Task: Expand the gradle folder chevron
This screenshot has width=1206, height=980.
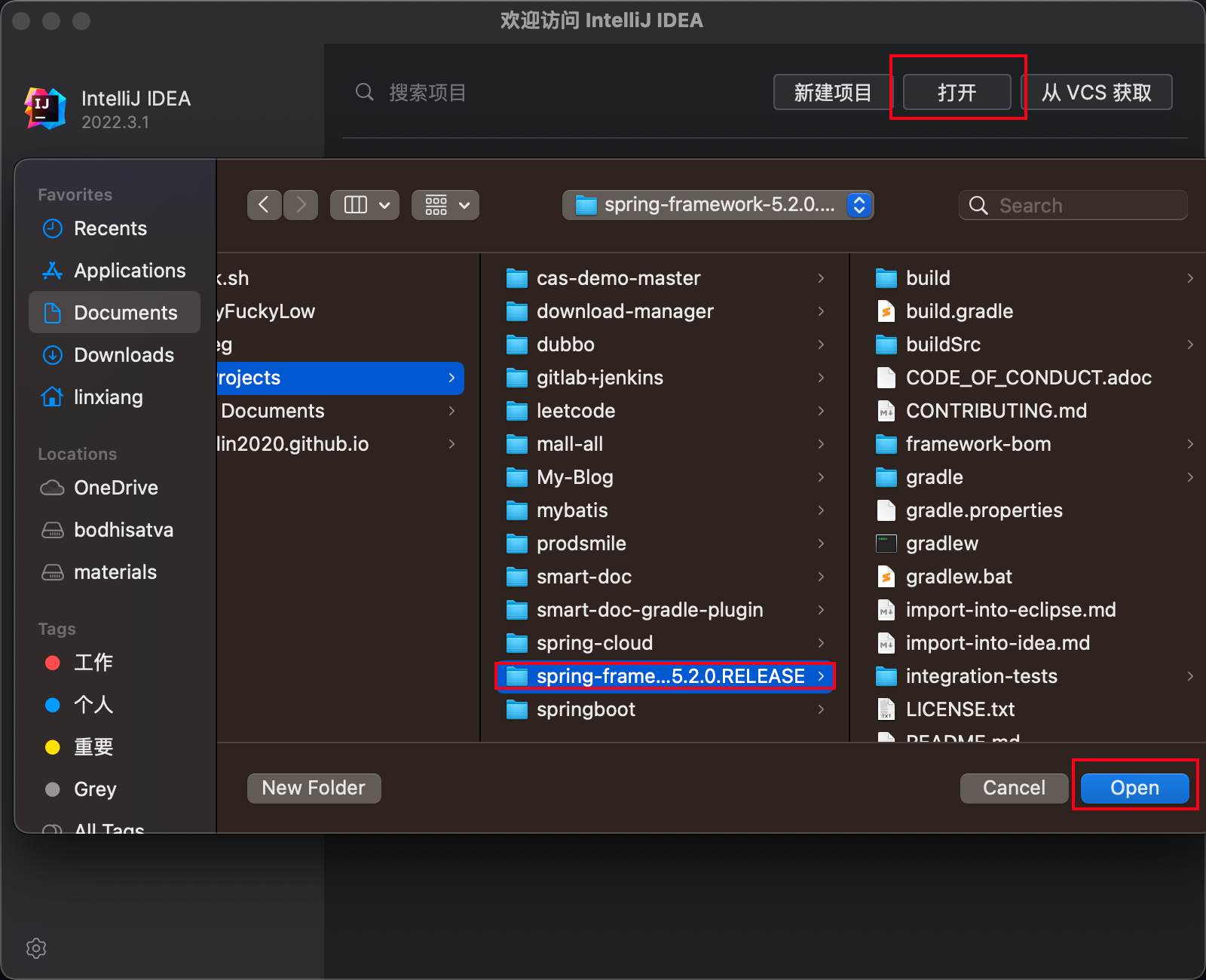Action: (x=1190, y=477)
